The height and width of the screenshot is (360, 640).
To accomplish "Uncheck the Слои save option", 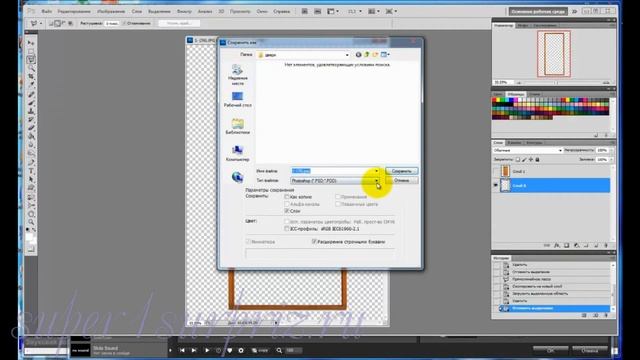I will 287,211.
